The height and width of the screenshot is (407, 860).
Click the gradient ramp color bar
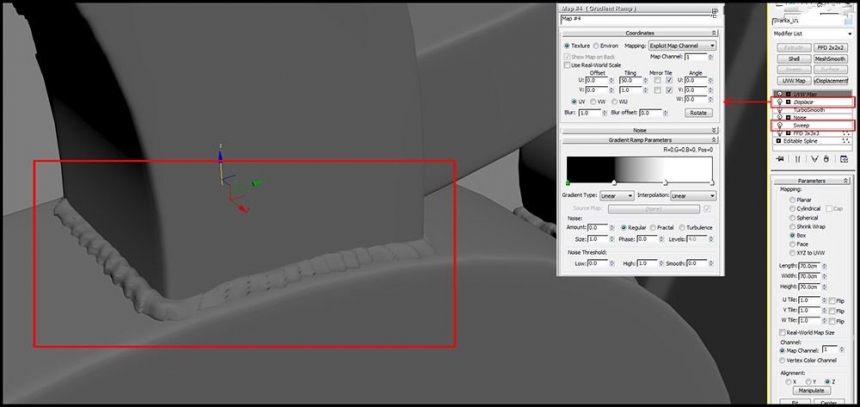(640, 168)
